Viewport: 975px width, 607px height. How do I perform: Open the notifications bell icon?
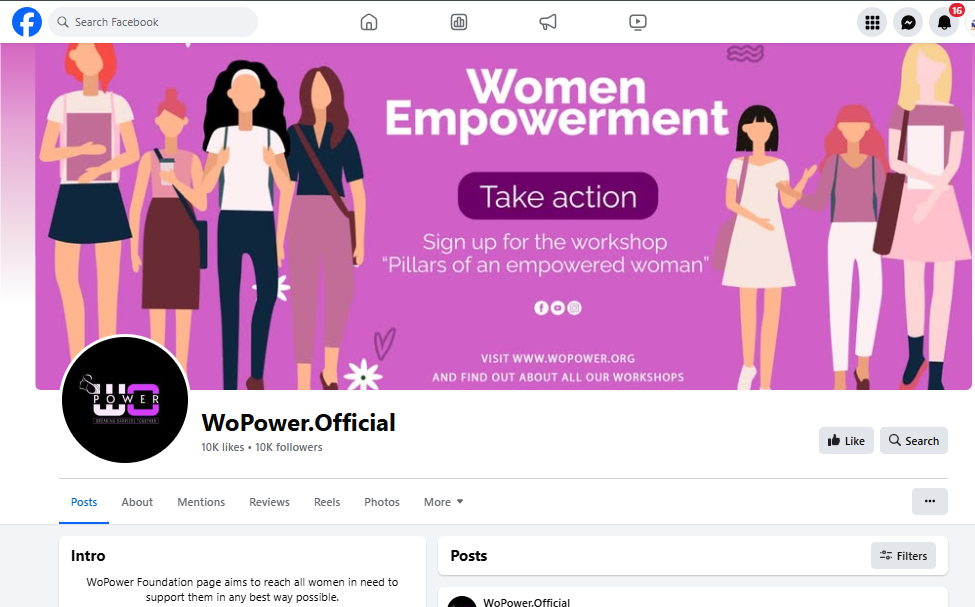tap(944, 22)
